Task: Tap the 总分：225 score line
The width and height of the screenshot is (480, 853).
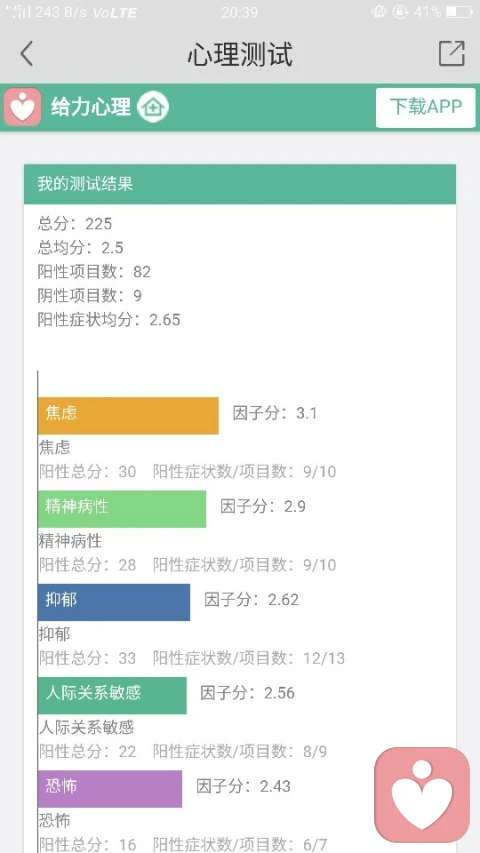Action: [x=75, y=224]
